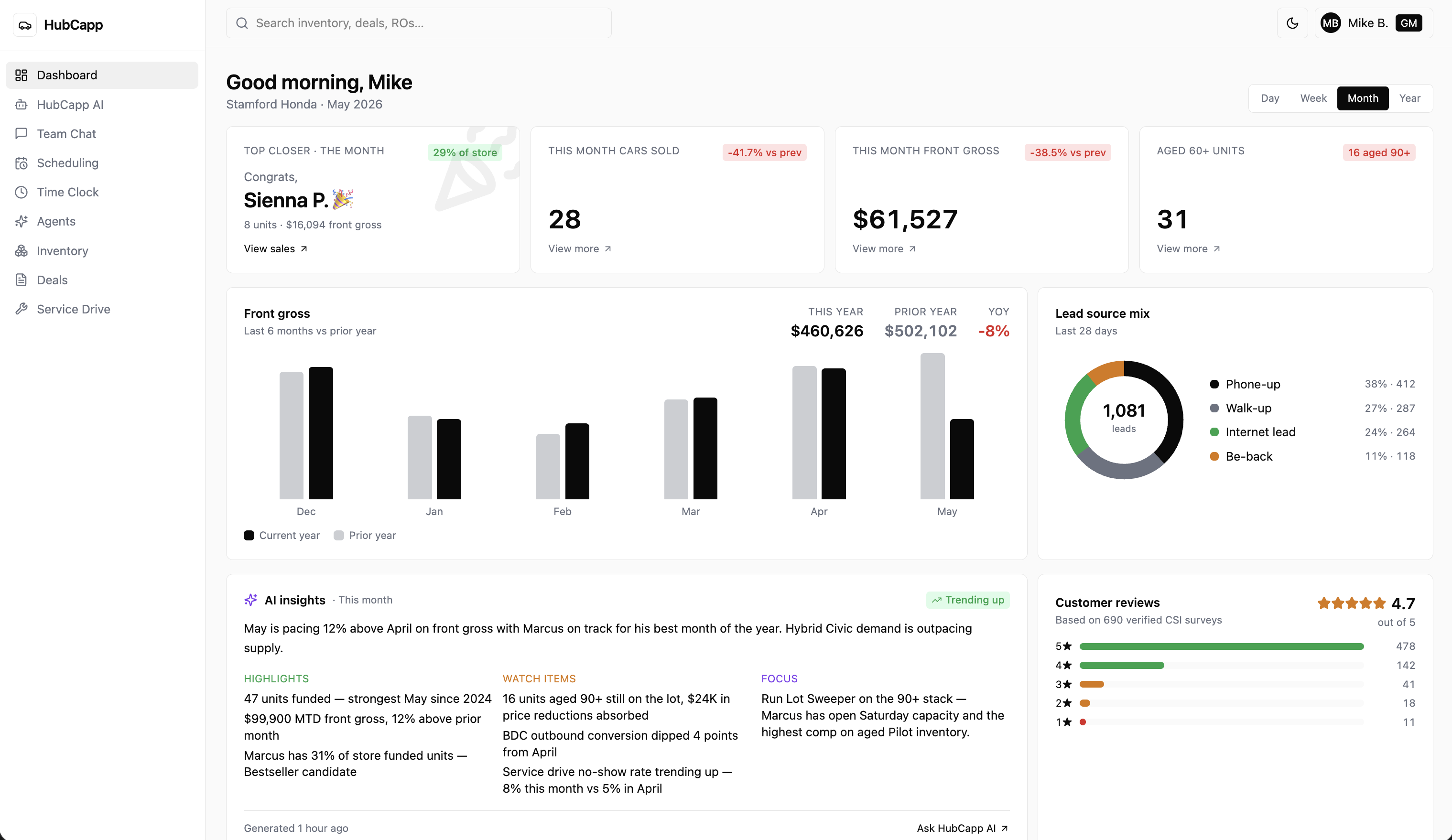The image size is (1452, 840).
Task: Click the trending up arrow icon
Action: click(937, 600)
